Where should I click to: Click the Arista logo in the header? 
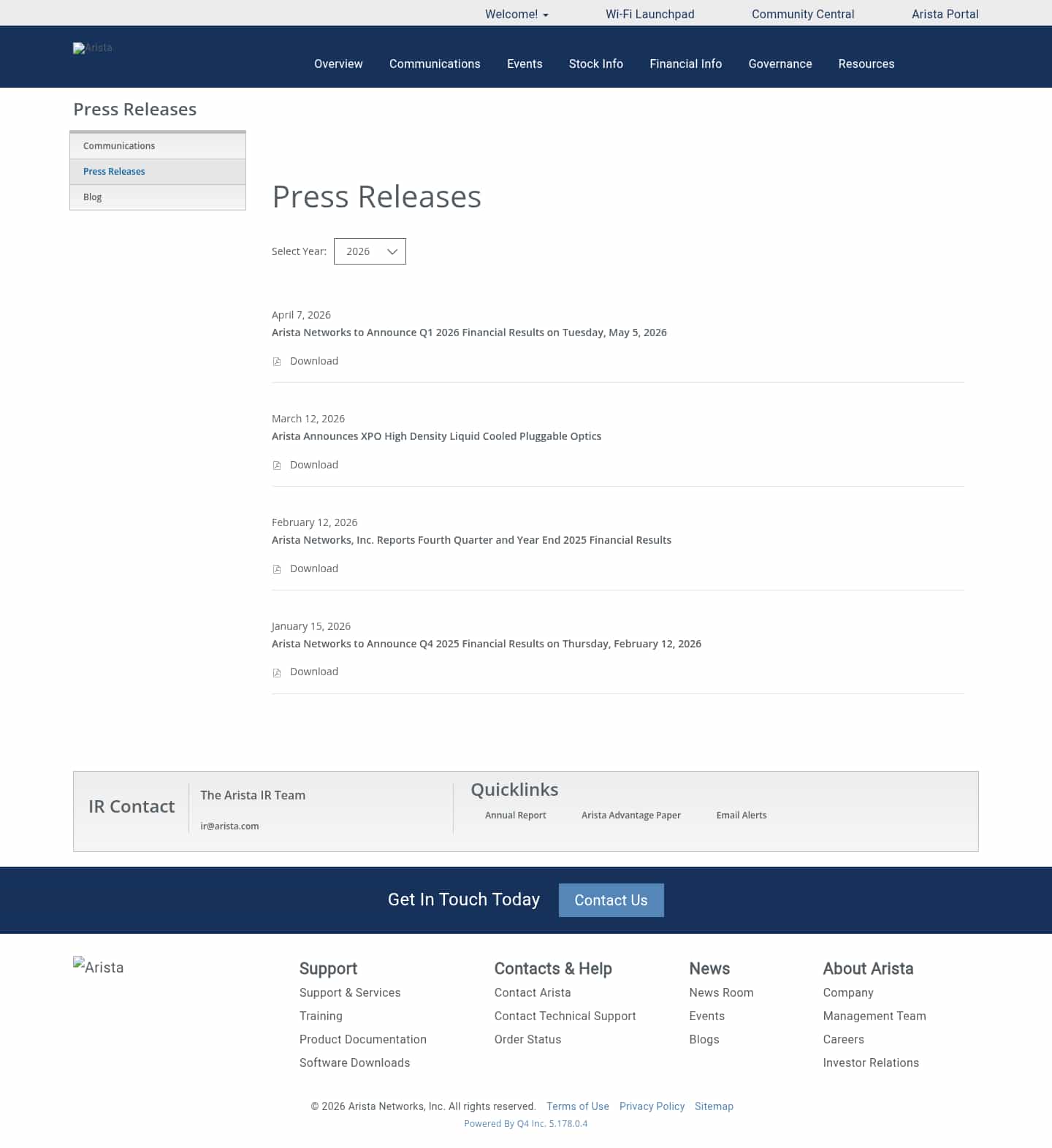(93, 47)
